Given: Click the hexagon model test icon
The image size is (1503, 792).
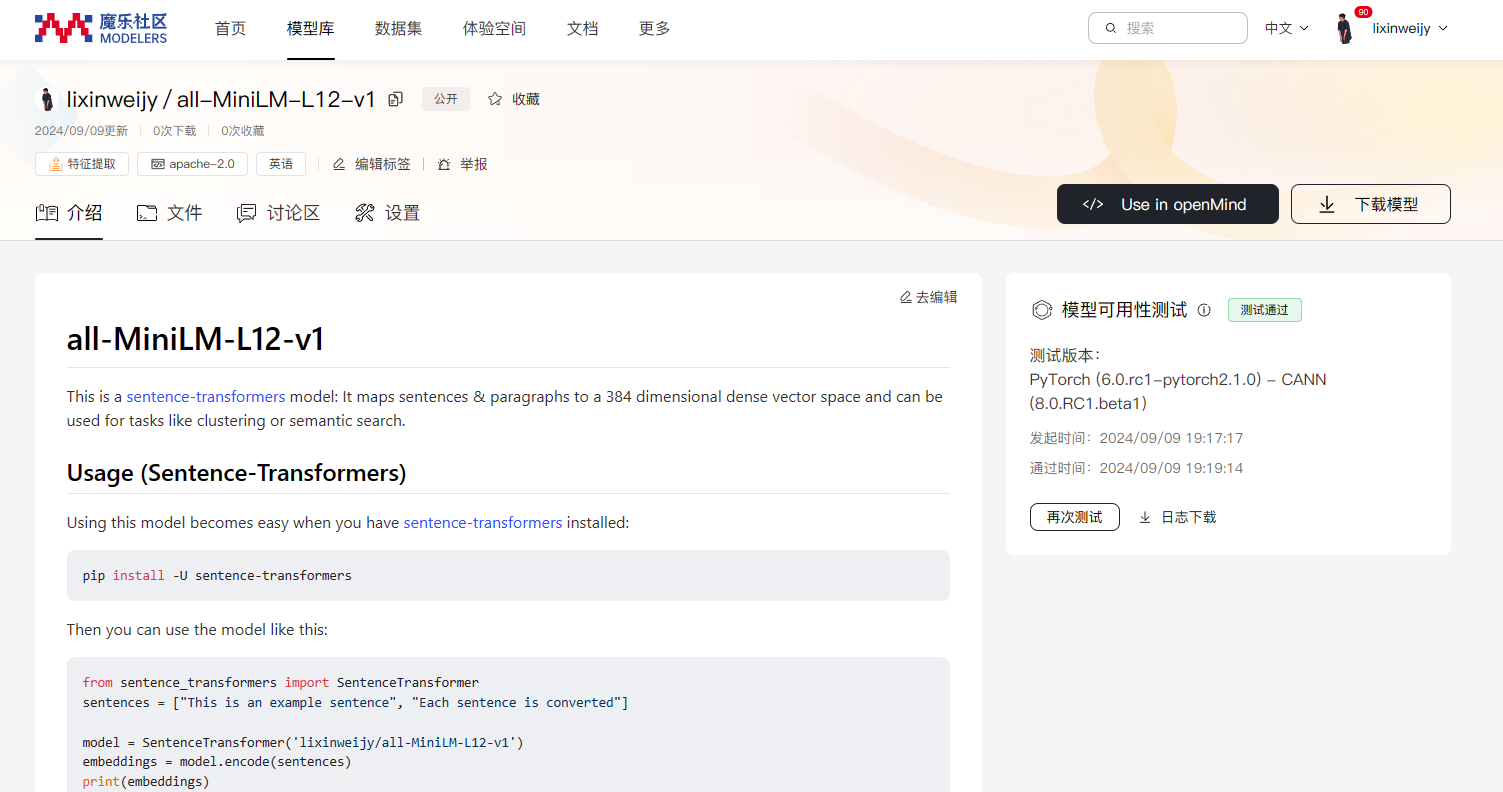Looking at the screenshot, I should coord(1041,310).
